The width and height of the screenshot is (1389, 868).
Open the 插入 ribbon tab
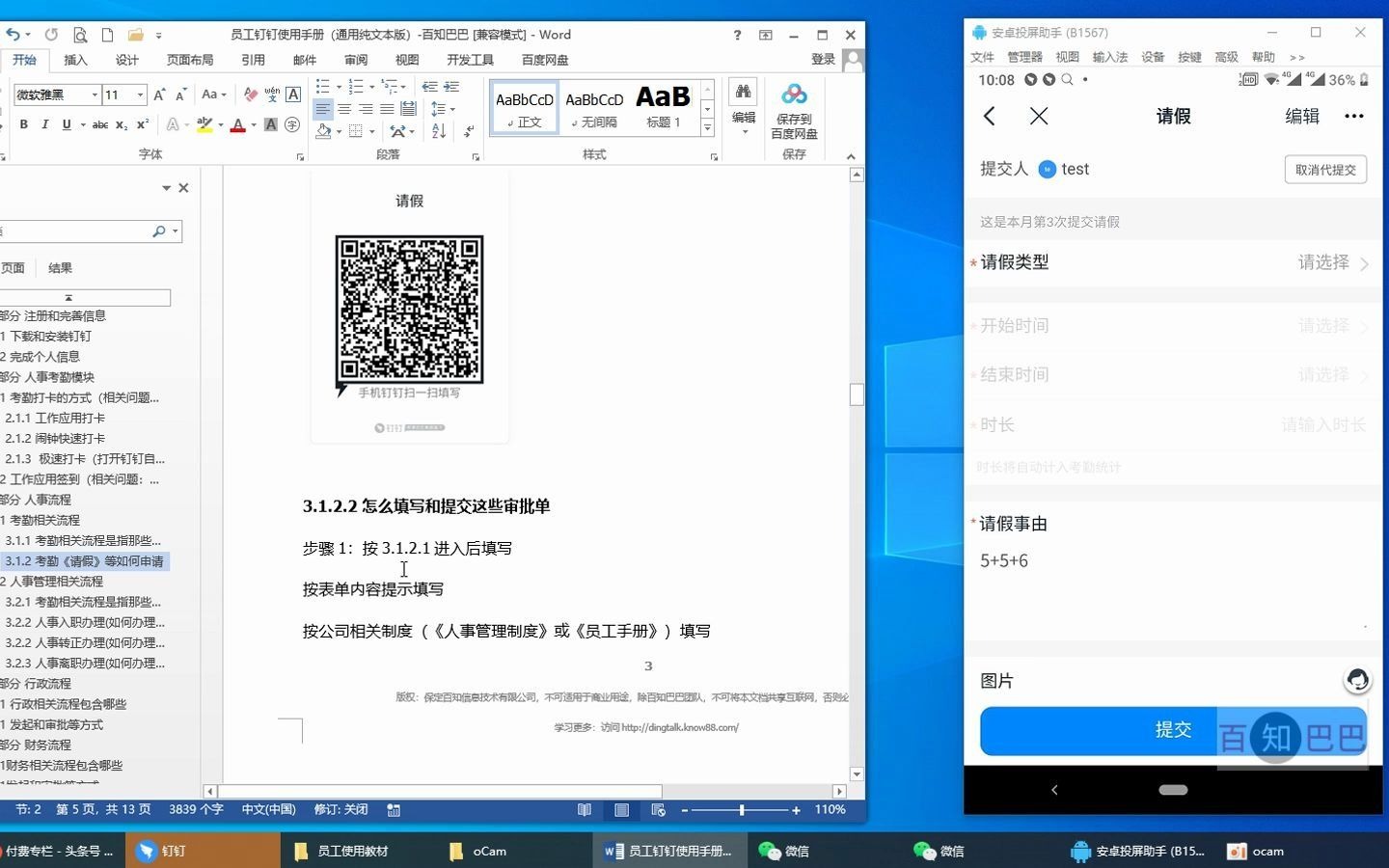point(75,60)
